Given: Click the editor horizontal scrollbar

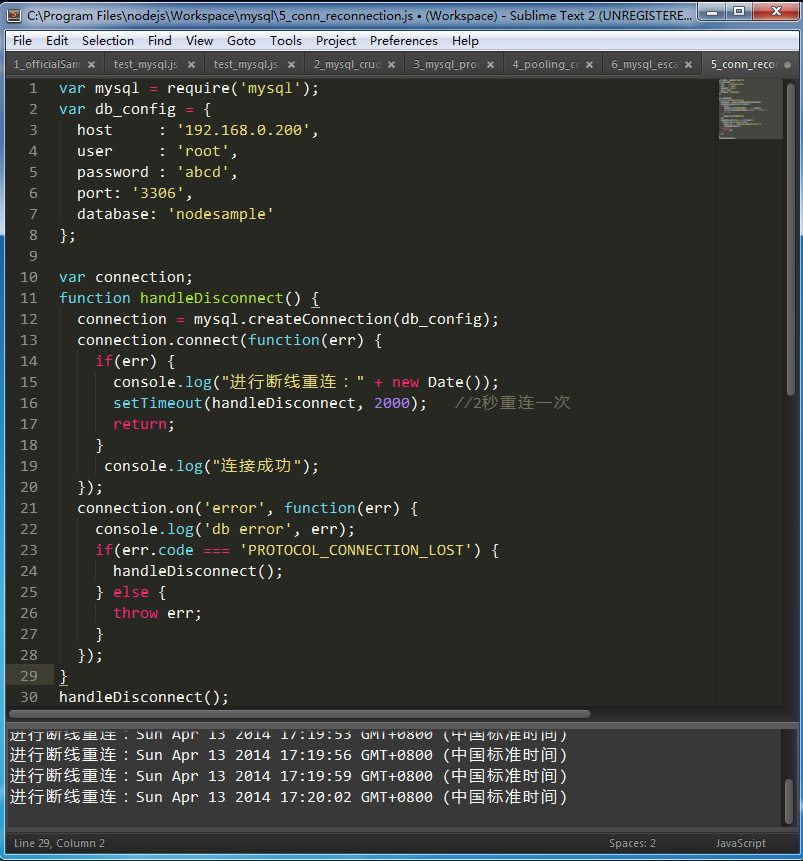Looking at the screenshot, I should click(300, 714).
